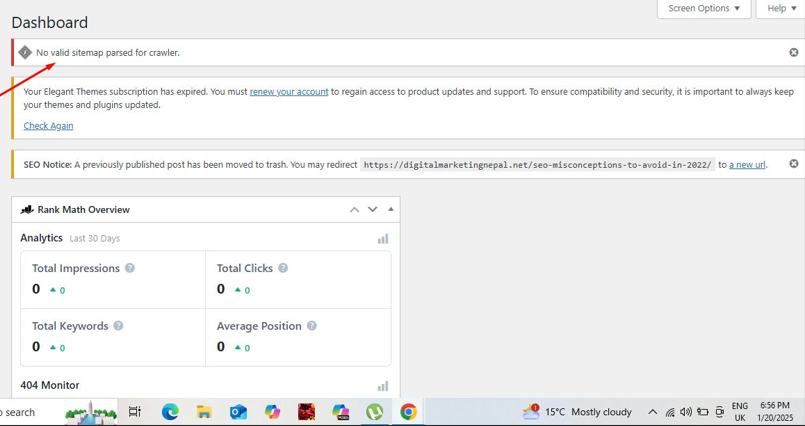Move Rank Math Overview widget down
The width and height of the screenshot is (805, 426).
point(372,210)
